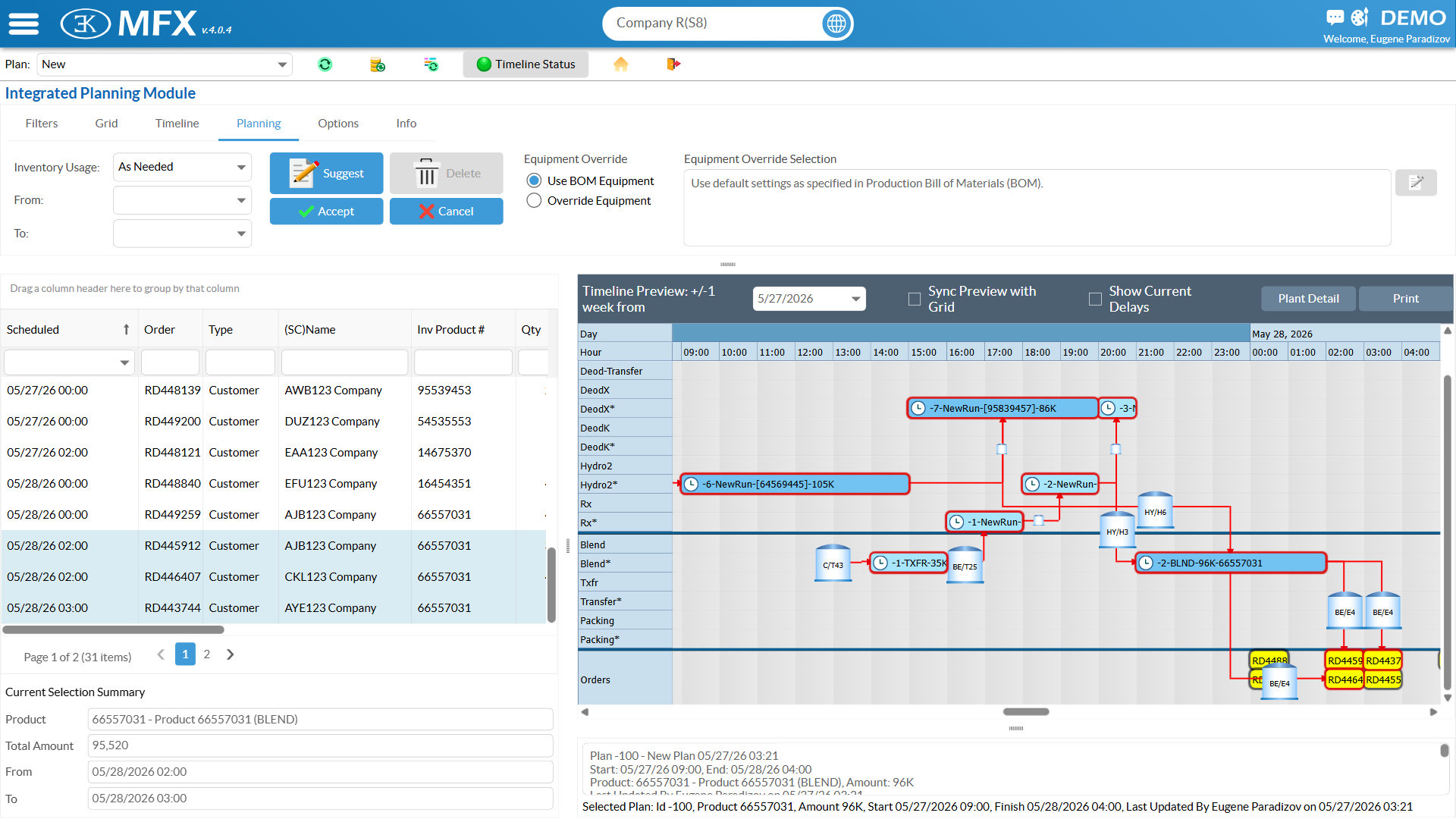Go to next grid page arrow
1456x819 pixels.
[x=231, y=654]
